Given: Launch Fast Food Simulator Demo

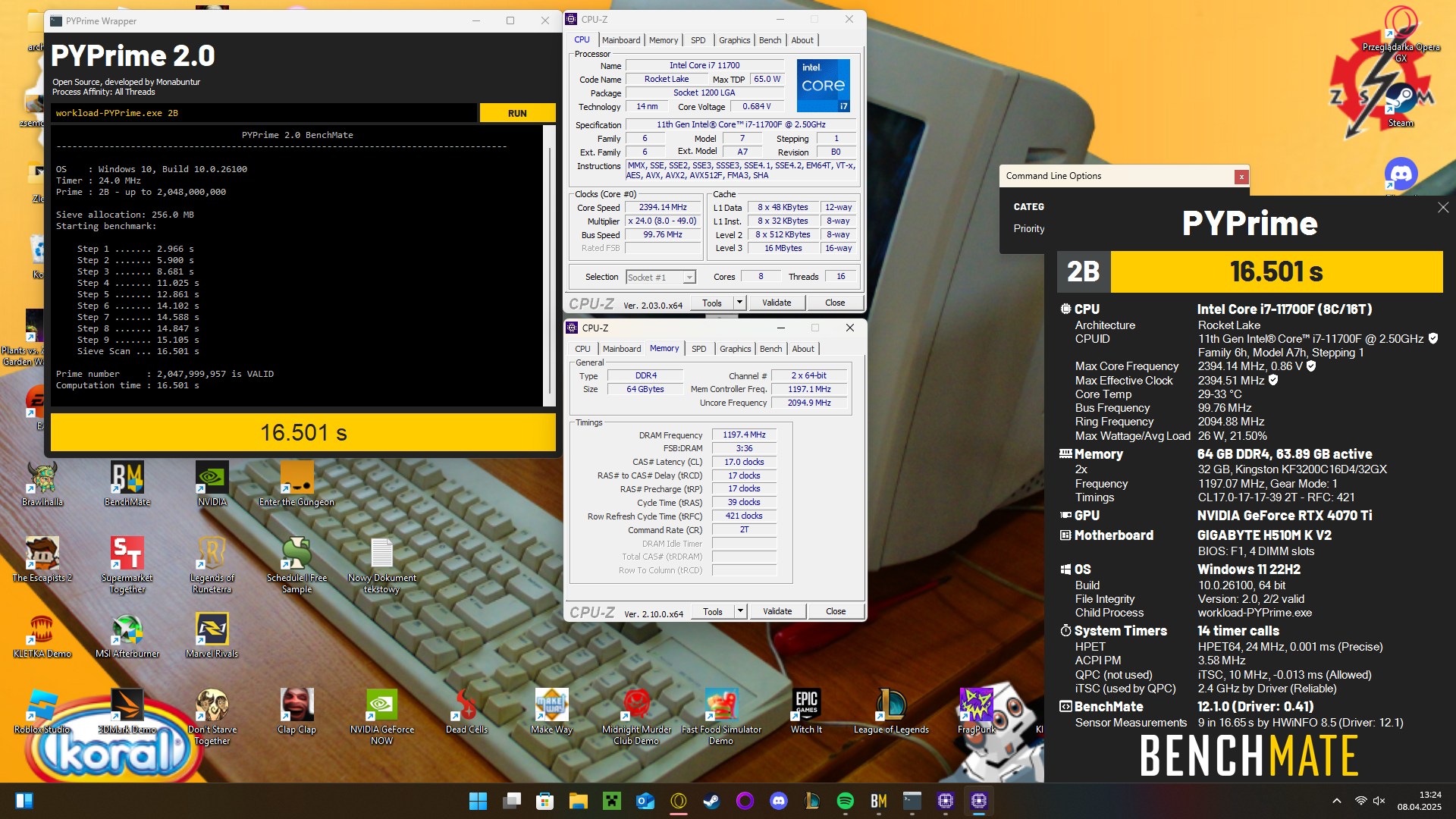Looking at the screenshot, I should [721, 717].
